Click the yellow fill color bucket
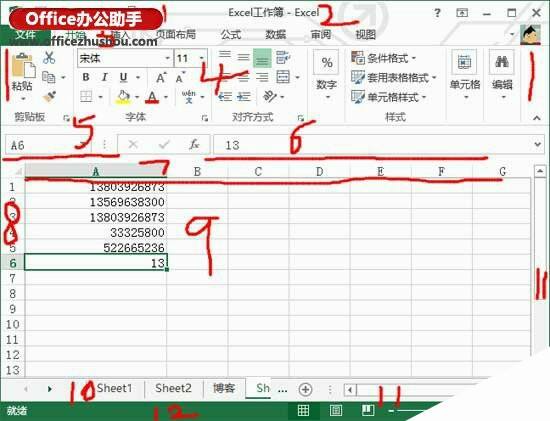Image resolution: width=550 pixels, height=421 pixels. [x=123, y=96]
